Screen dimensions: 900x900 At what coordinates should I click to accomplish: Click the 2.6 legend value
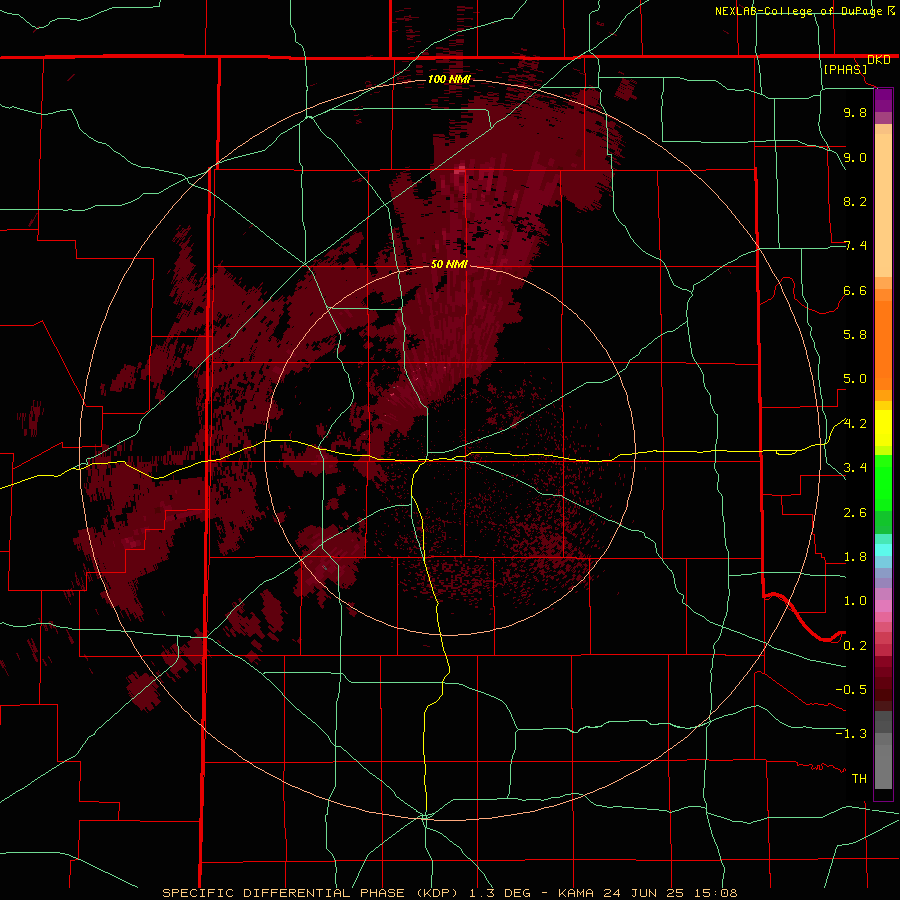point(855,513)
